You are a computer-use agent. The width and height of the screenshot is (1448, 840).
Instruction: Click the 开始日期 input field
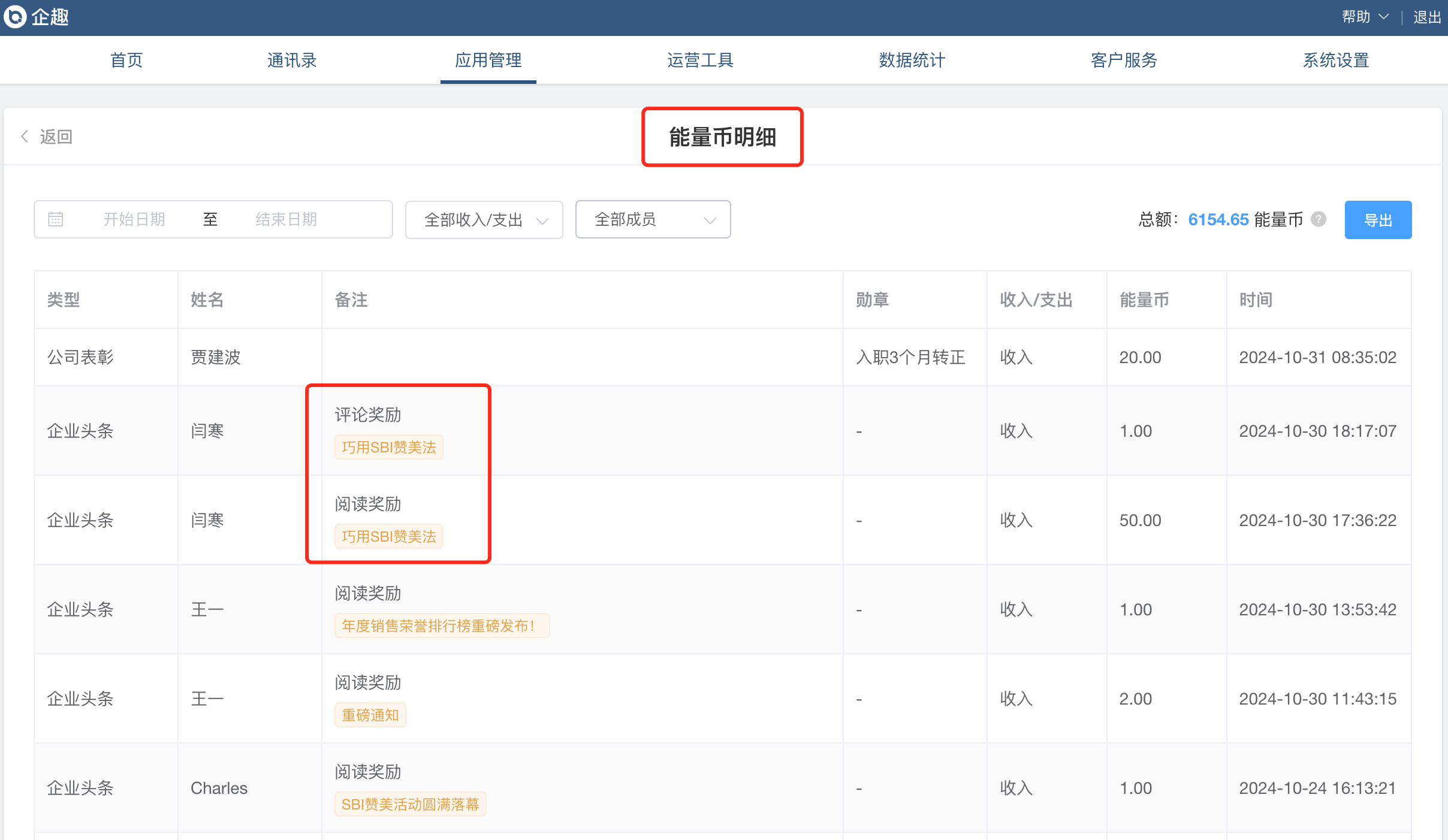tap(134, 219)
